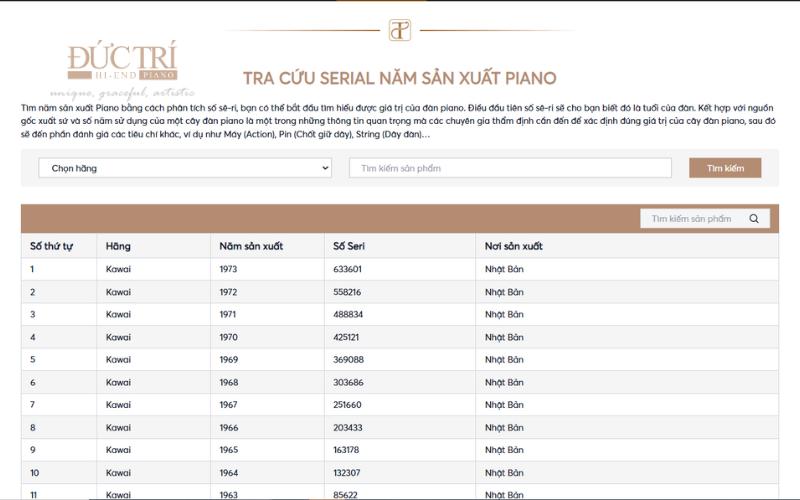Click serial number 488834
Viewport: 800px width, 500px height.
coord(348,314)
